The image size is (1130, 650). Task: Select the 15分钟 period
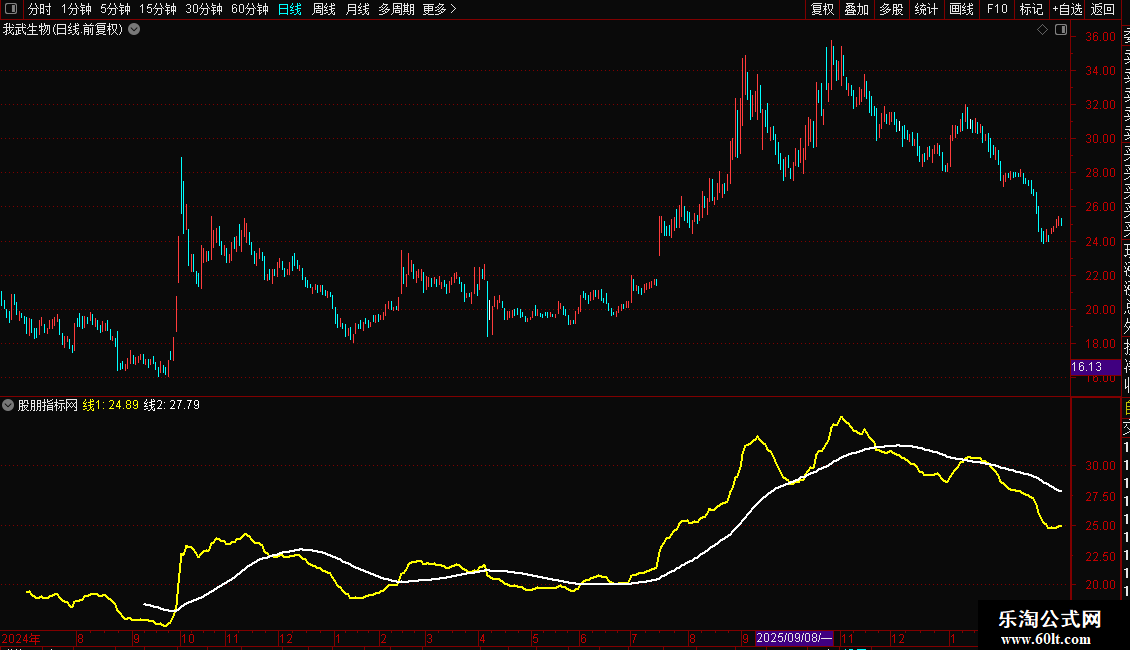tap(158, 9)
